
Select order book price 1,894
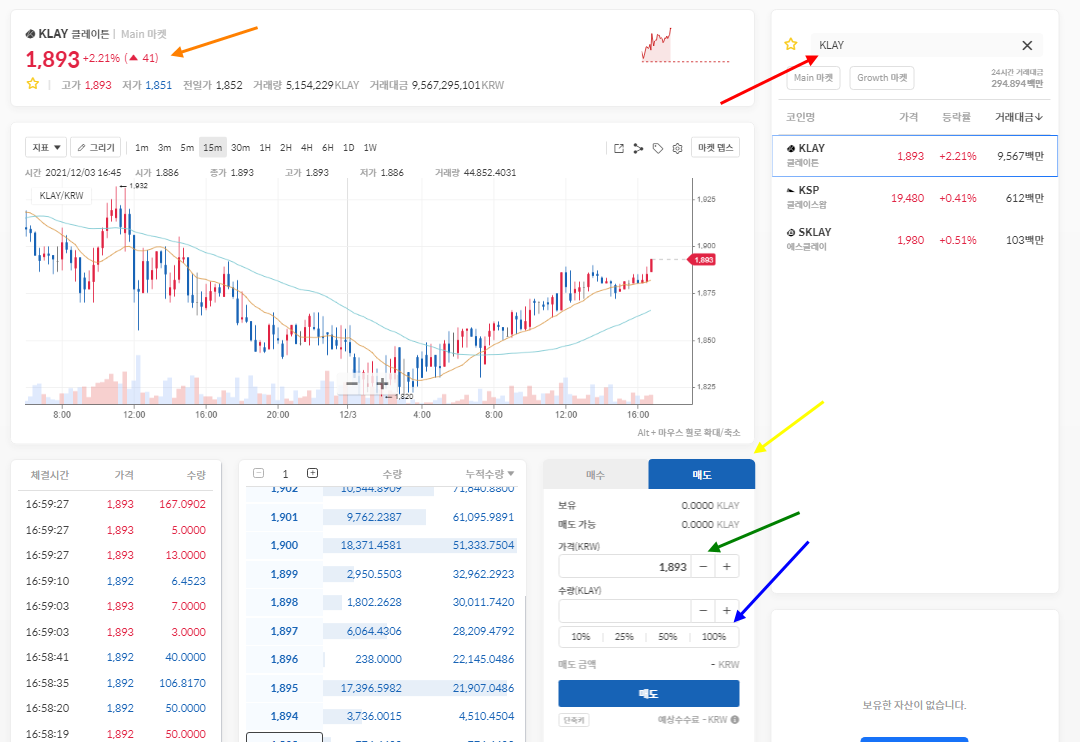tap(284, 717)
